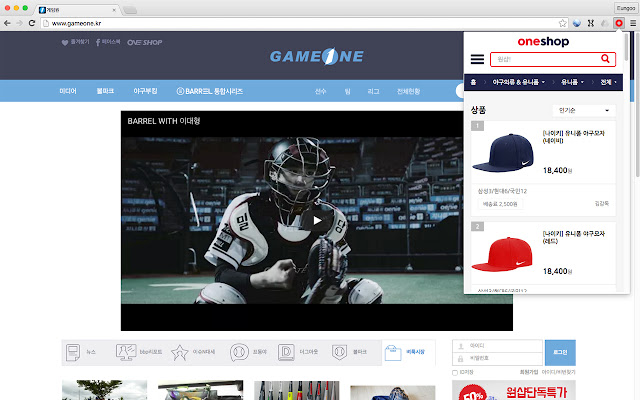The height and width of the screenshot is (400, 640).
Task: Toggle the ID save checkbox
Action: [x=455, y=372]
